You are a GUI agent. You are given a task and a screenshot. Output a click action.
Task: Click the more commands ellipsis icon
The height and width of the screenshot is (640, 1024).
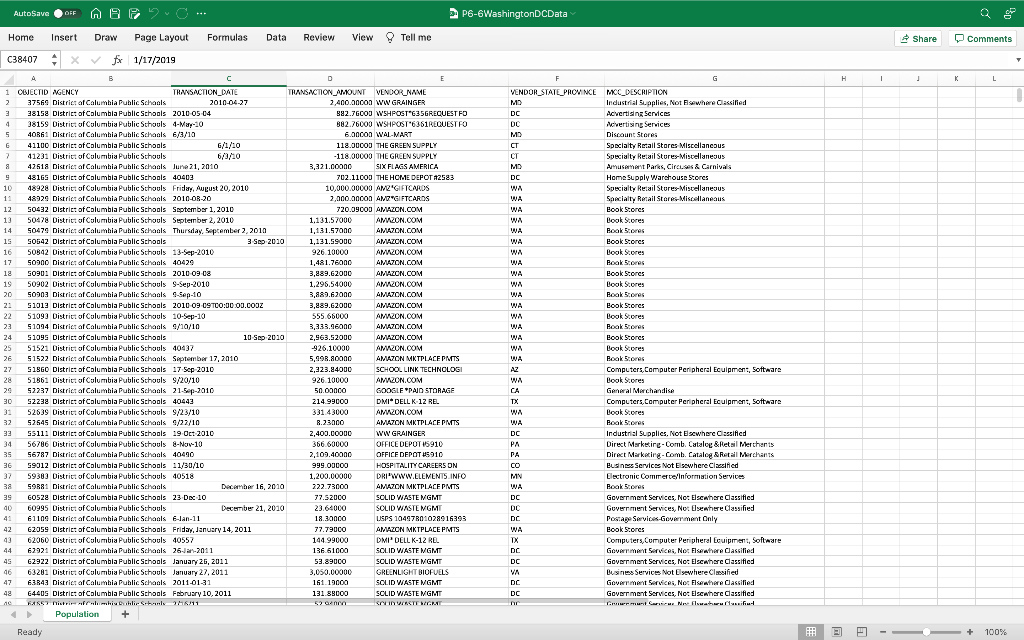pos(200,14)
